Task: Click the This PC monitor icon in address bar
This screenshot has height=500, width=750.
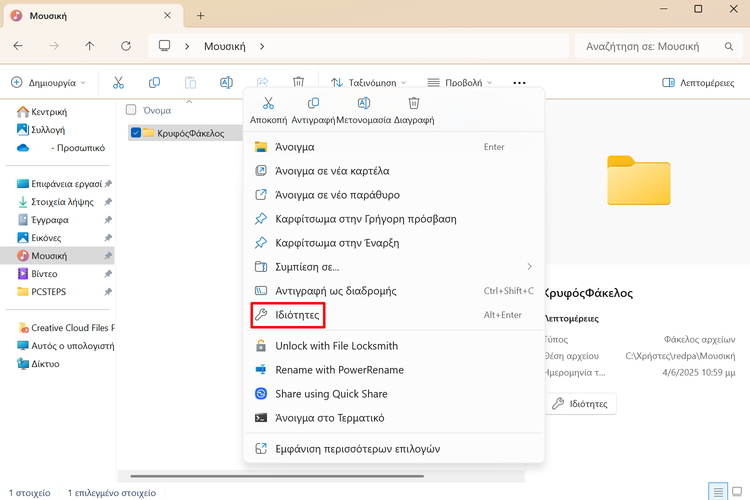Action: click(165, 46)
